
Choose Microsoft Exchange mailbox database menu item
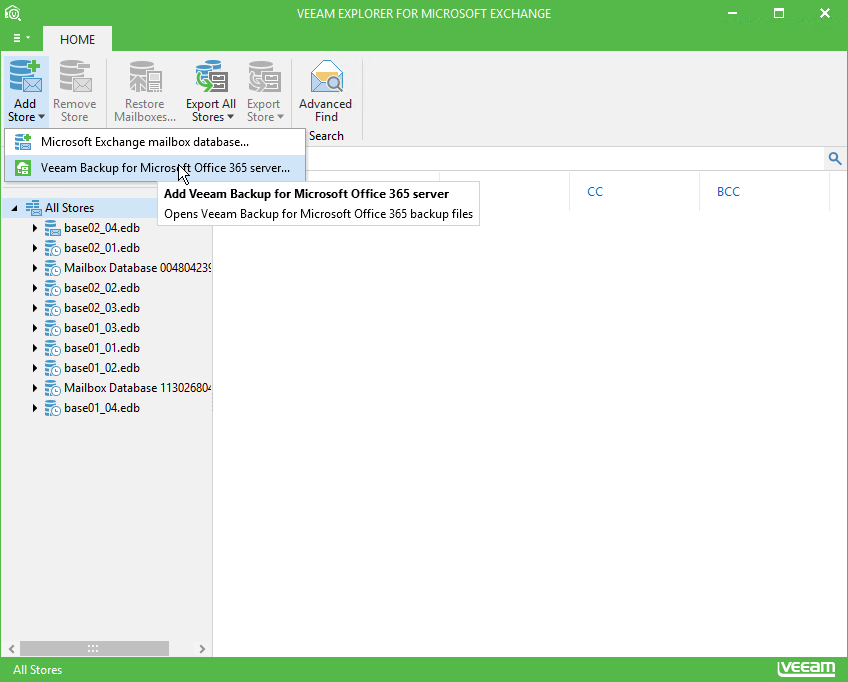(x=155, y=142)
